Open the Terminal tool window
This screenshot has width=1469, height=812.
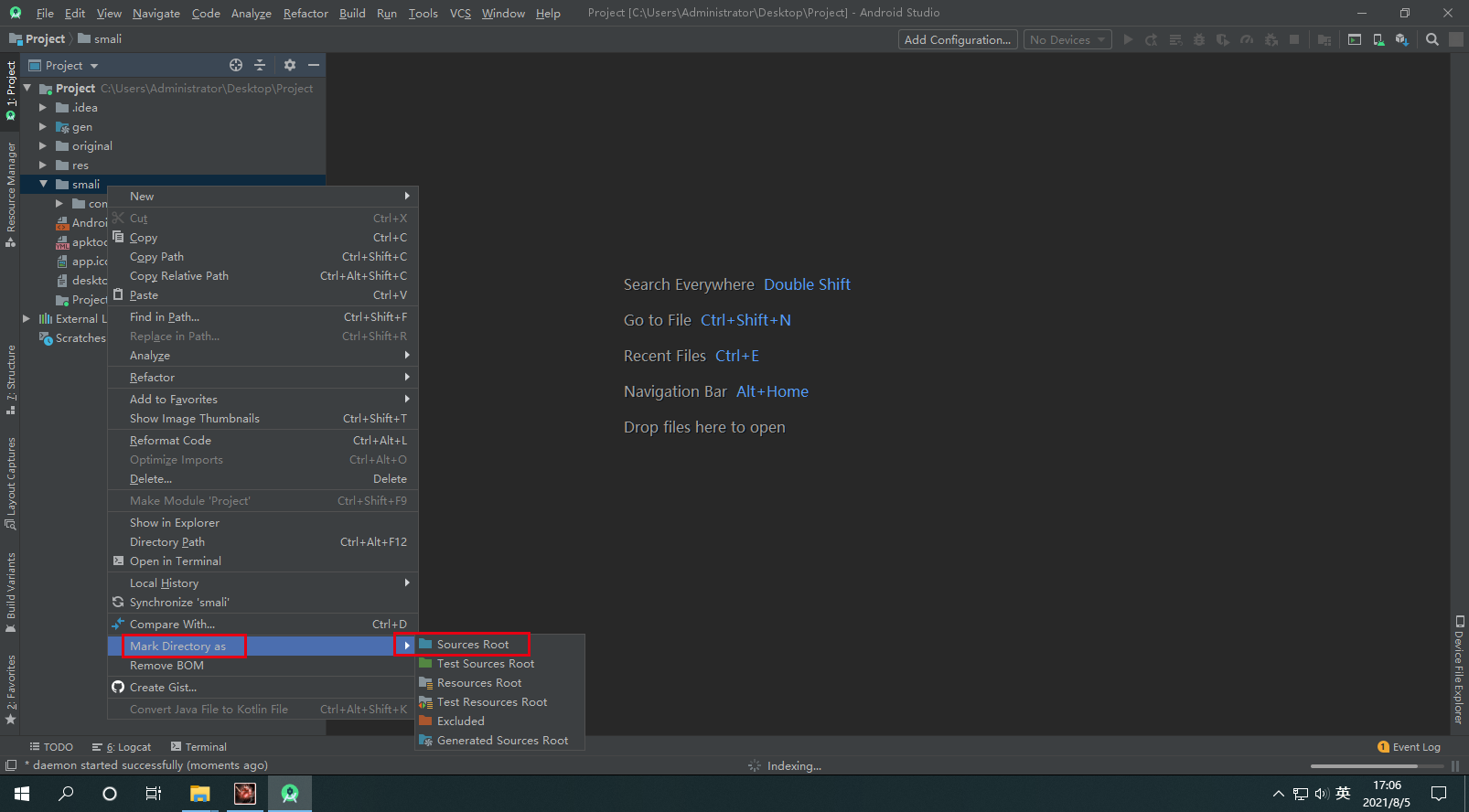pos(198,747)
